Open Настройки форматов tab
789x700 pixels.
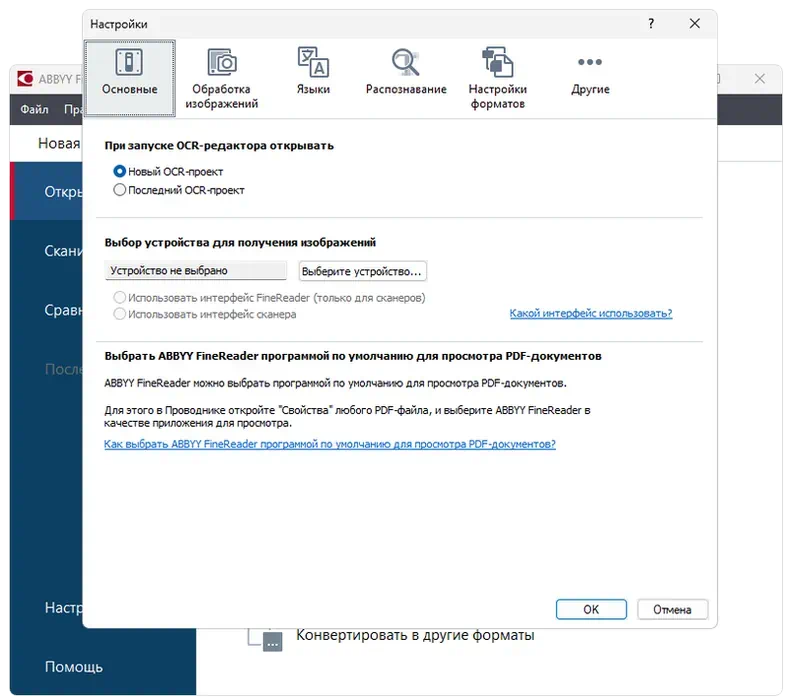click(497, 78)
